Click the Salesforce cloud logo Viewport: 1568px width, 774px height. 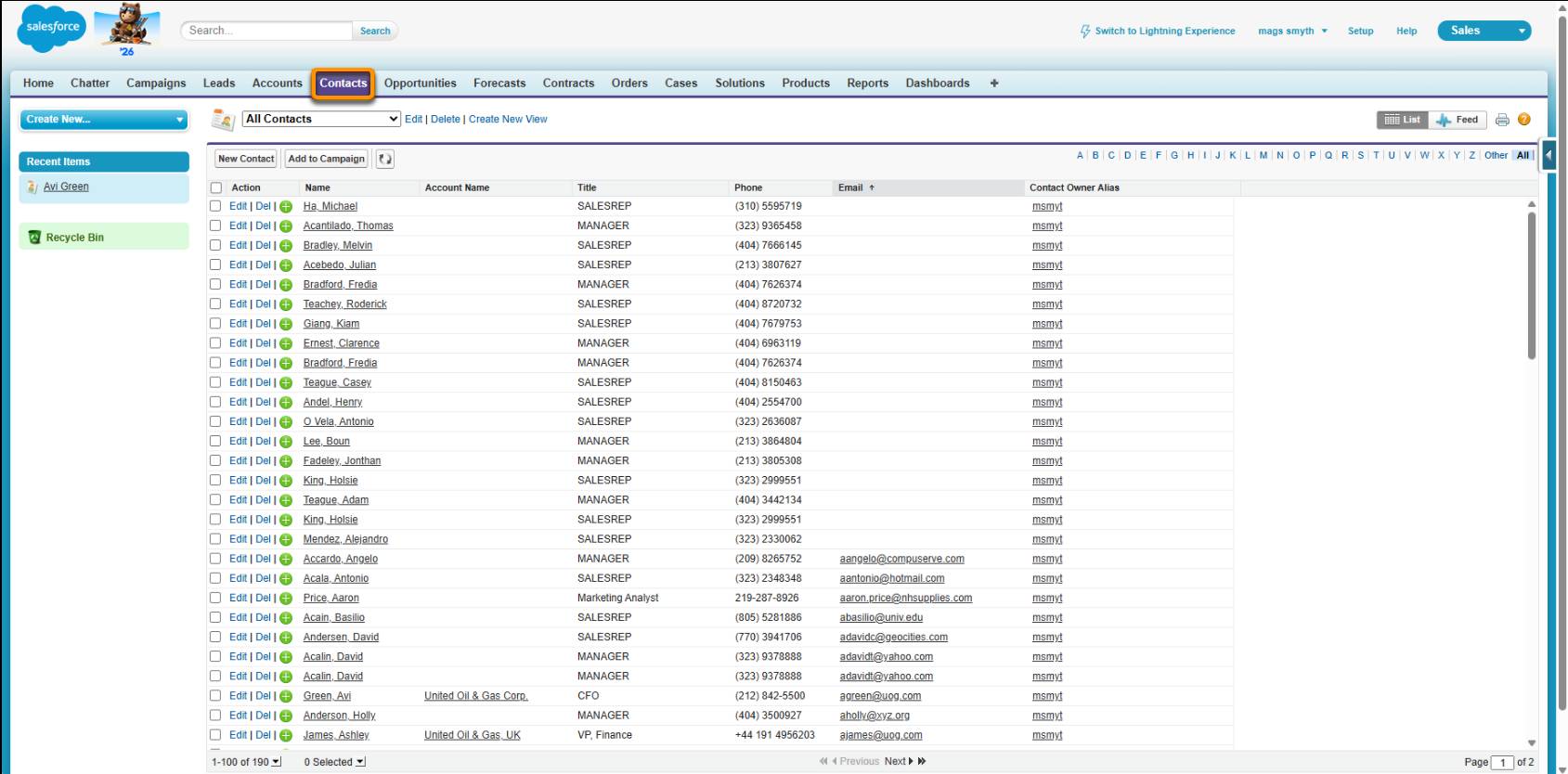pyautogui.click(x=52, y=29)
